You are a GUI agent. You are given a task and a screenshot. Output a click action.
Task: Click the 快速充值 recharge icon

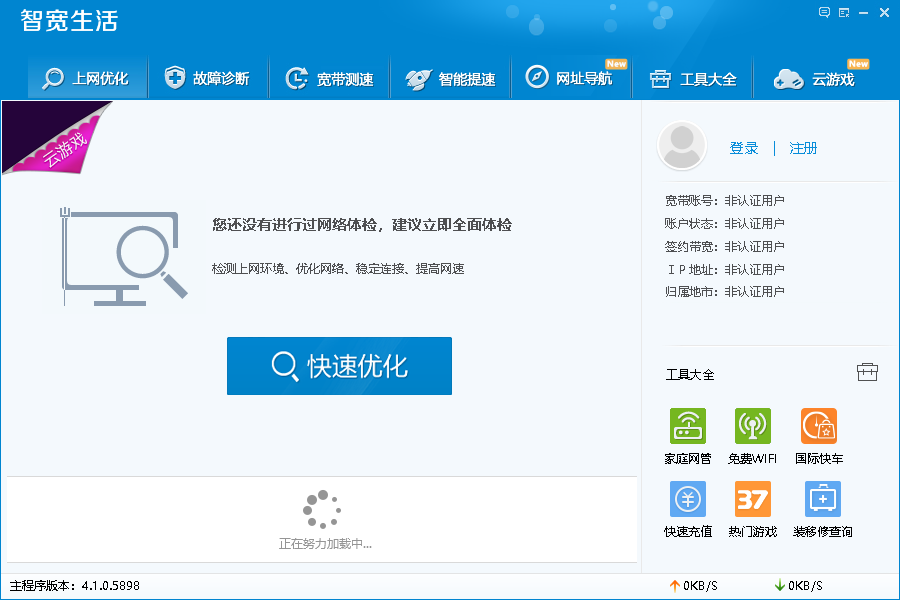tap(687, 499)
